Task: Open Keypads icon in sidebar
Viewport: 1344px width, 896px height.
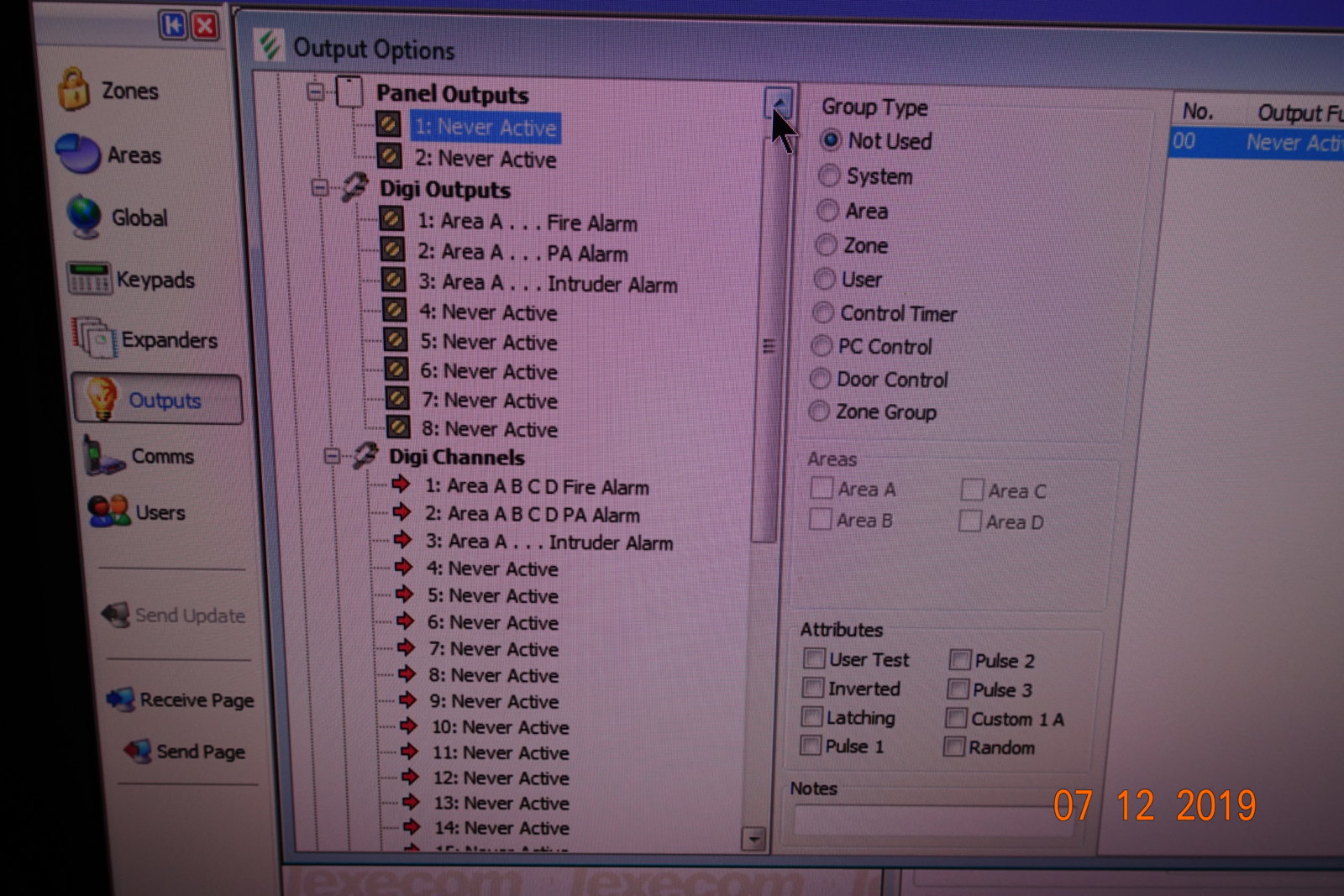Action: [x=88, y=279]
